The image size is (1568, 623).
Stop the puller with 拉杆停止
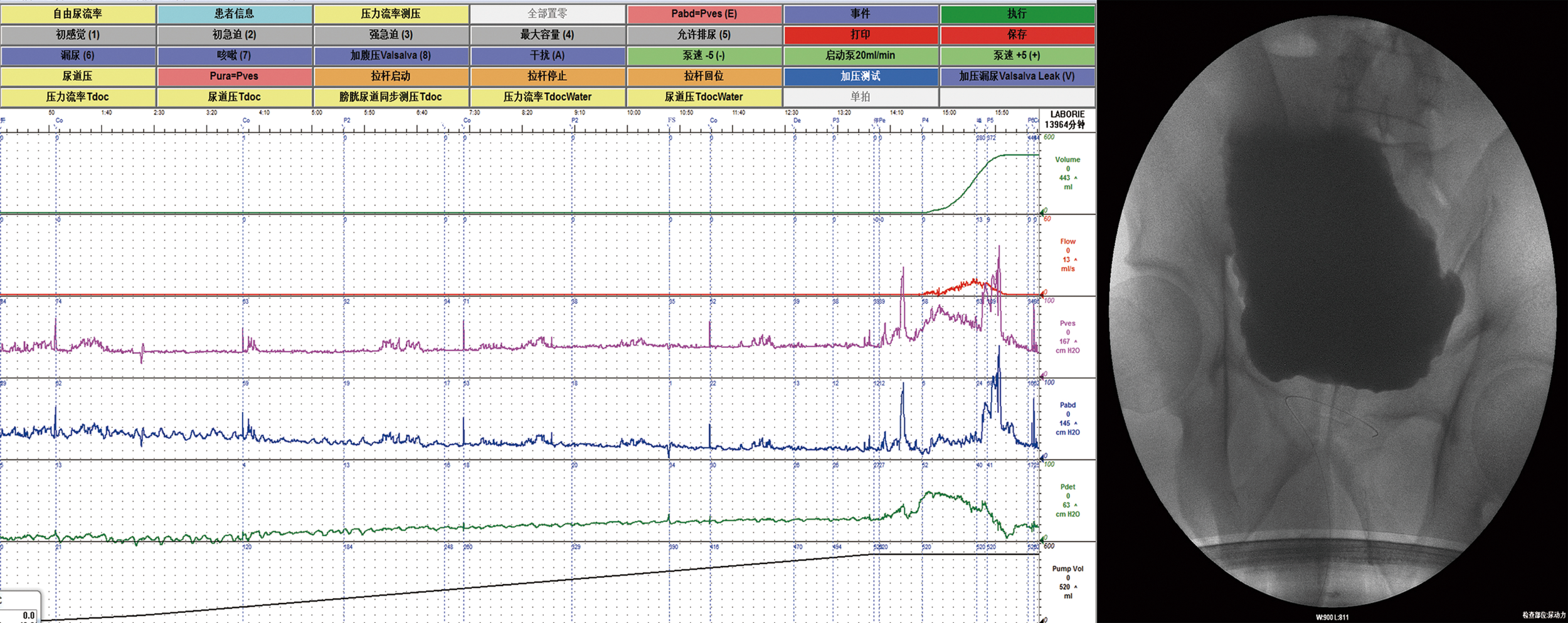[547, 76]
